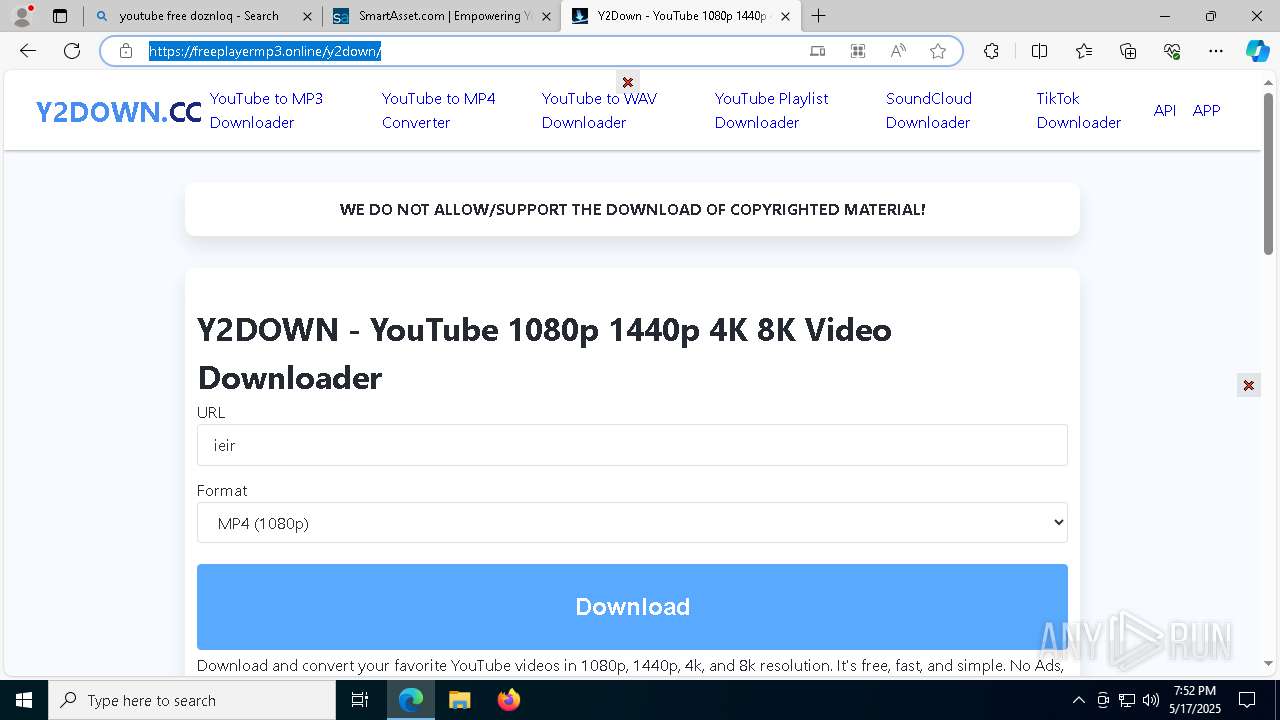Open Browser essentials heart icon
The image size is (1280, 720).
pos(1172,51)
